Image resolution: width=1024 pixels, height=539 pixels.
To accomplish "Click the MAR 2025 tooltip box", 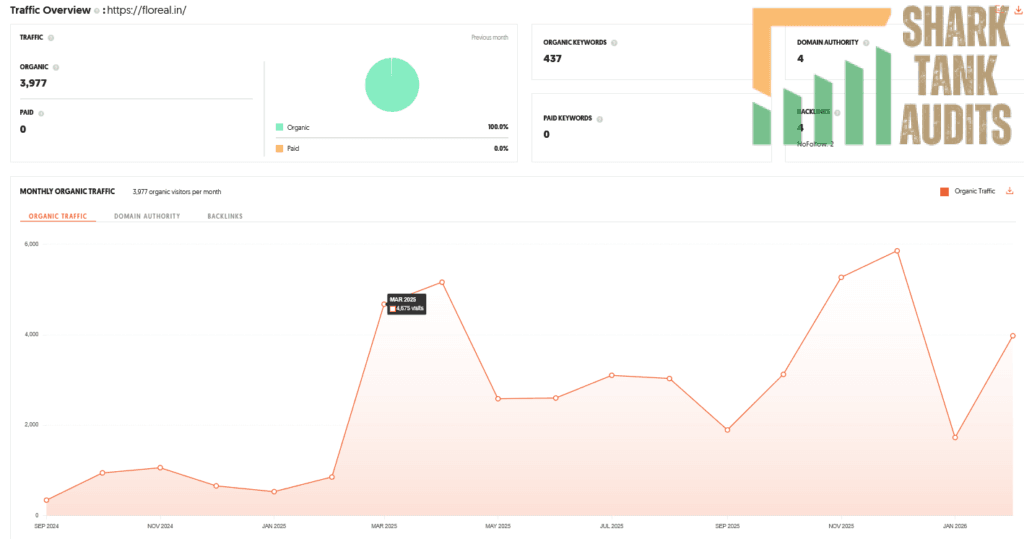I will pyautogui.click(x=407, y=304).
